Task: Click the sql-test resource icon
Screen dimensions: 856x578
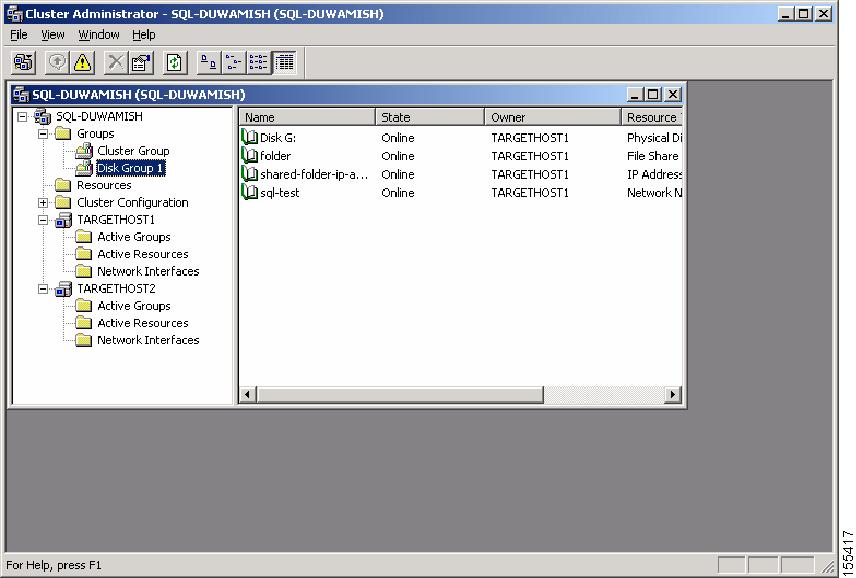Action: (249, 193)
